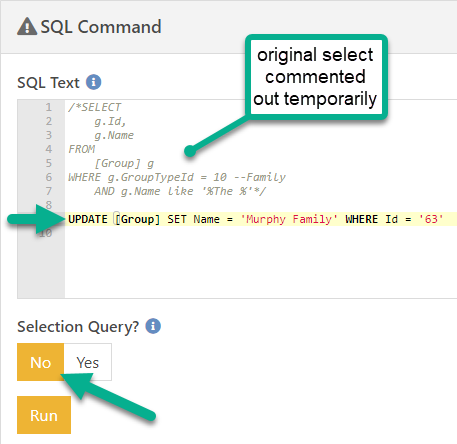The image size is (457, 444).
Task: Click the 'Murphy Family' string value
Action: tap(289, 219)
